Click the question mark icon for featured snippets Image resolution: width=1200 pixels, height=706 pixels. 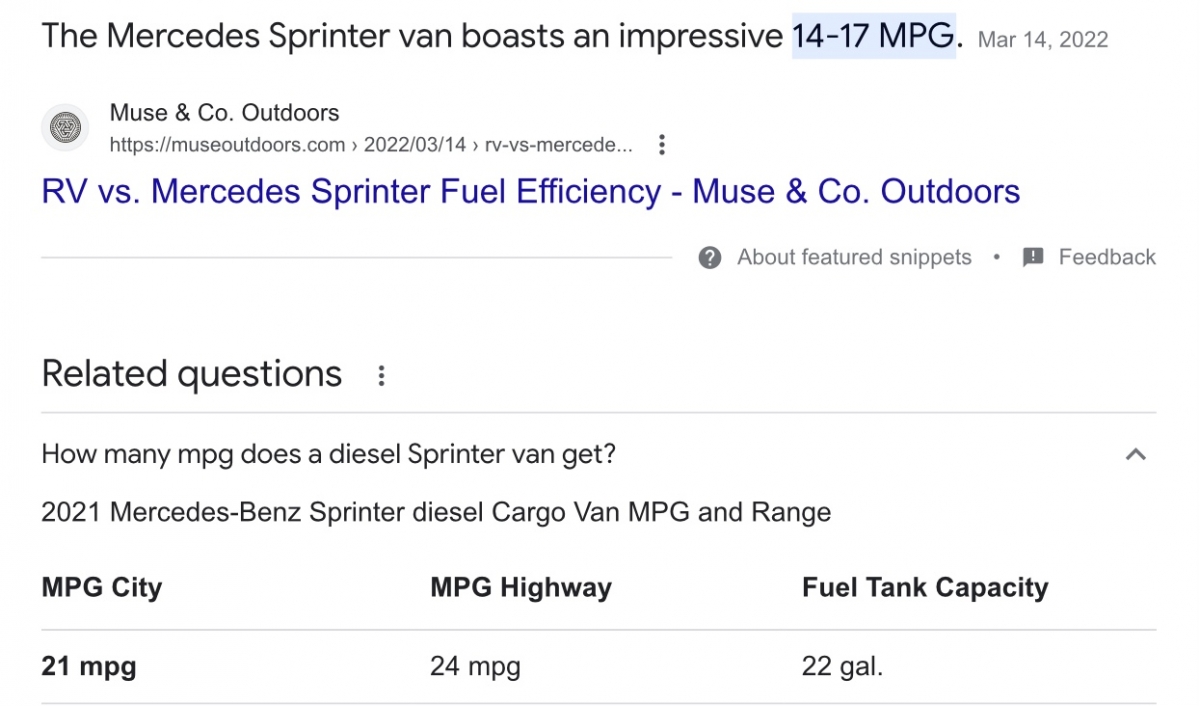pyautogui.click(x=710, y=258)
